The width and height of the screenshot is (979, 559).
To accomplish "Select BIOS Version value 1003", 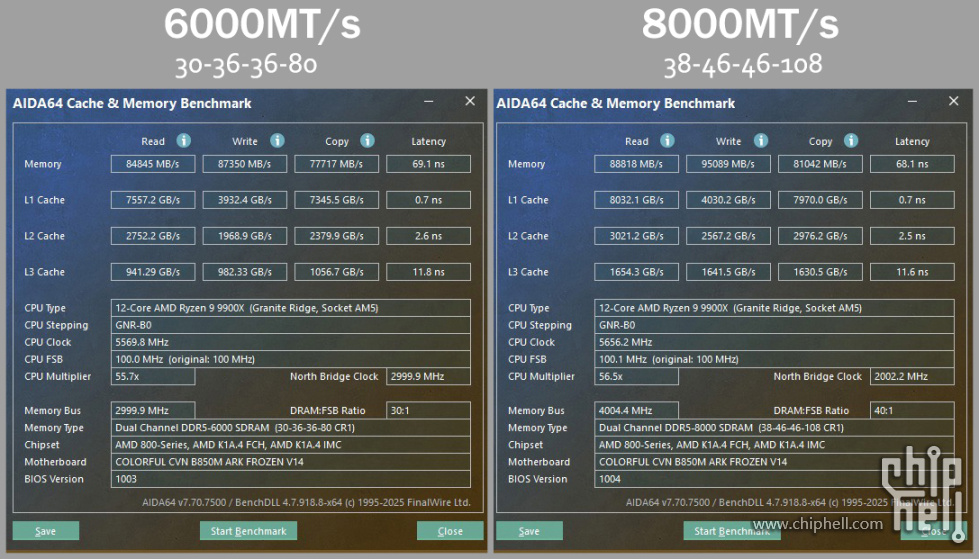I will (x=290, y=479).
